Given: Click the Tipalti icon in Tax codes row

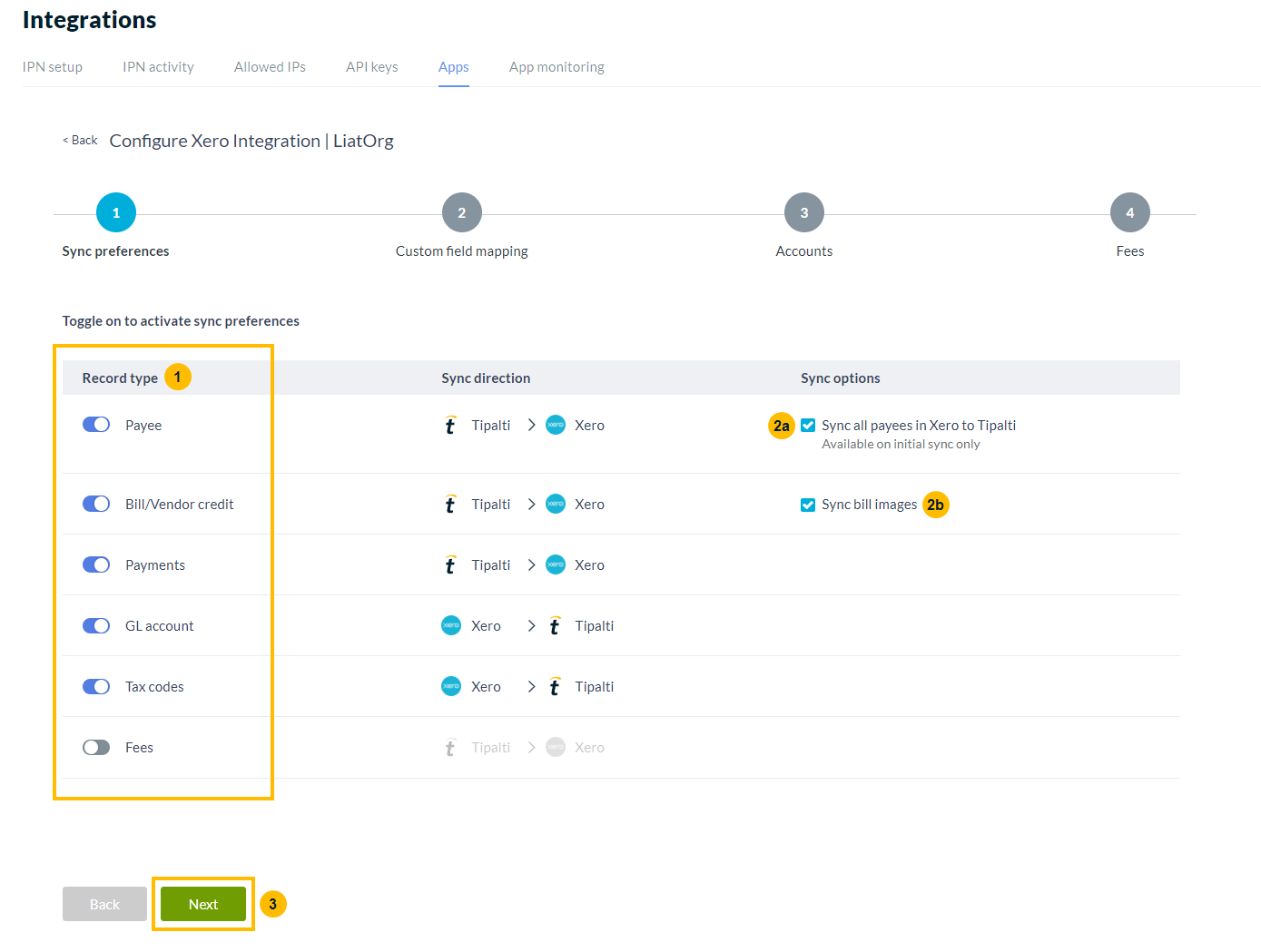Looking at the screenshot, I should (x=554, y=686).
